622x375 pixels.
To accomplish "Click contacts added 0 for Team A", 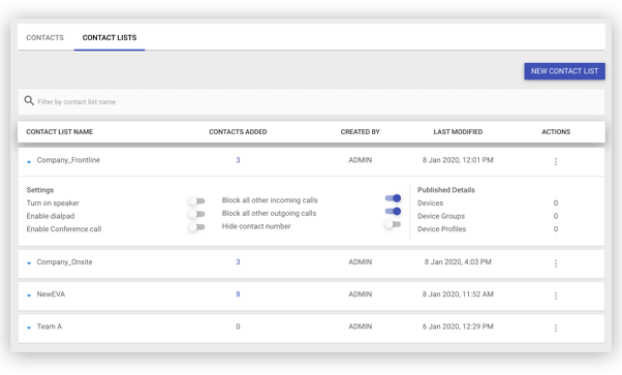I will [x=238, y=326].
